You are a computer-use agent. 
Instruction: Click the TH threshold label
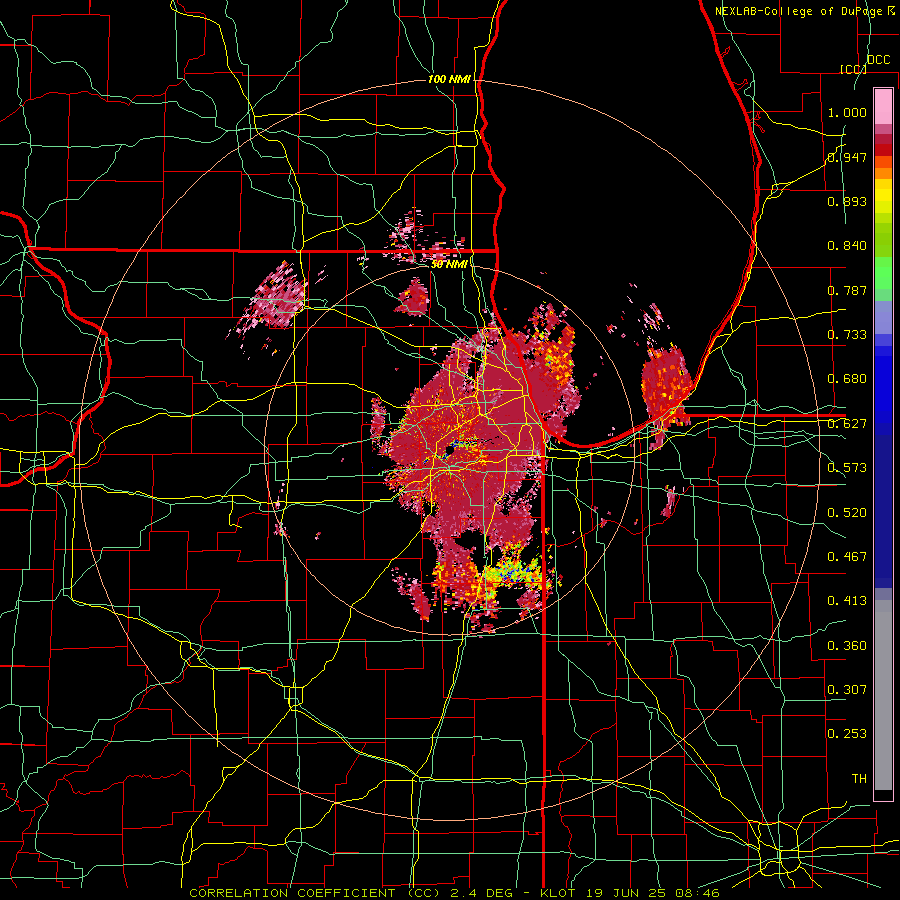(859, 778)
